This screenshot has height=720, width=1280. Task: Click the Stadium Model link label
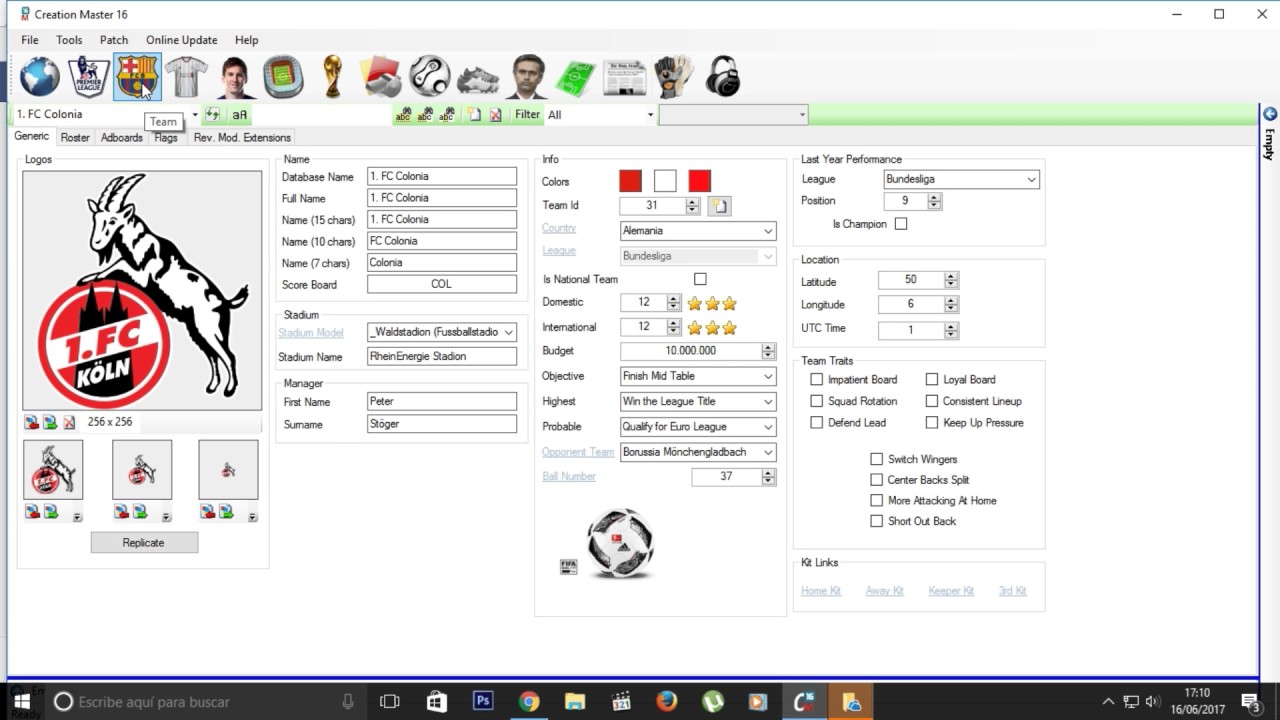(311, 332)
